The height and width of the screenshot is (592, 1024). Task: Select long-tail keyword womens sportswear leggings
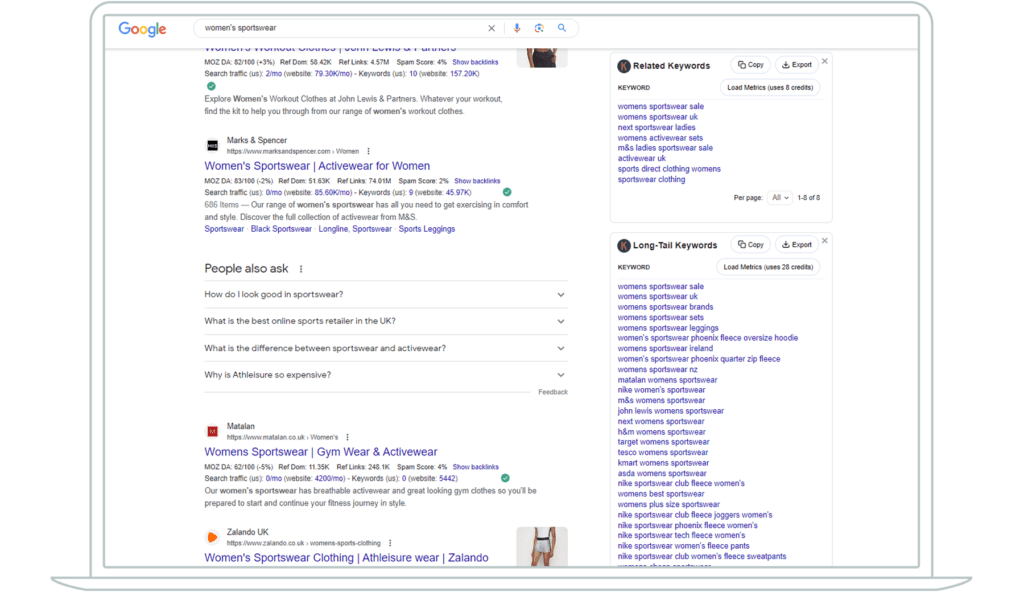667,328
